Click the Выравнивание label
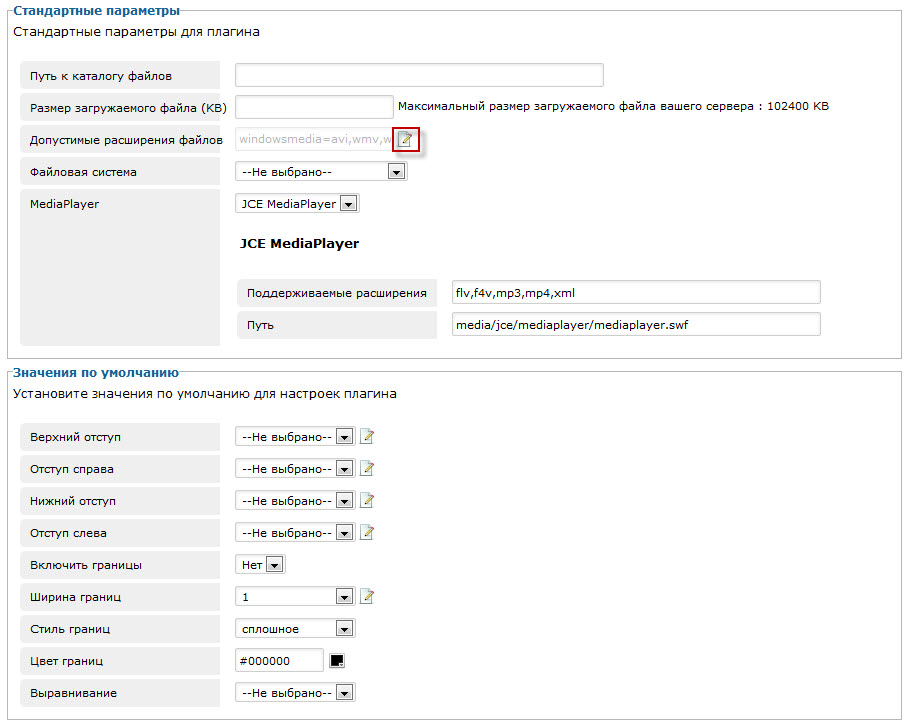 click(74, 693)
